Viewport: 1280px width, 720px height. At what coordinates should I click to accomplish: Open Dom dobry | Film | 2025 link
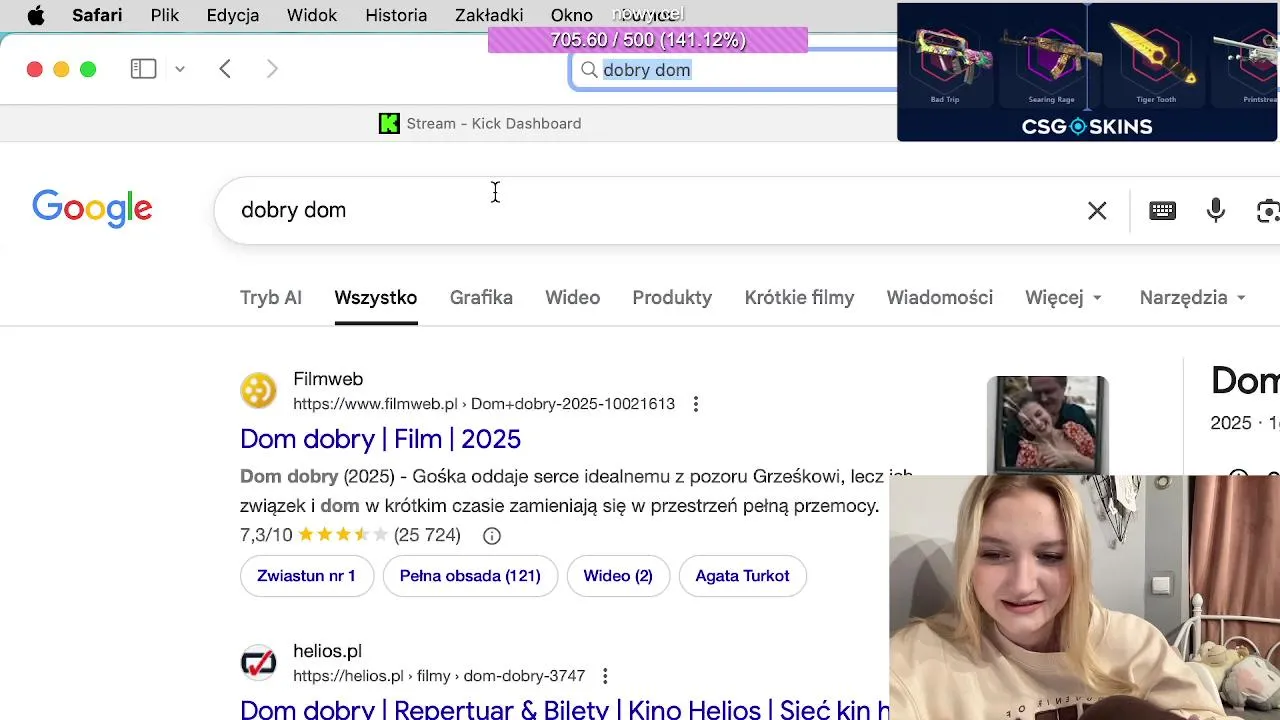pos(380,439)
